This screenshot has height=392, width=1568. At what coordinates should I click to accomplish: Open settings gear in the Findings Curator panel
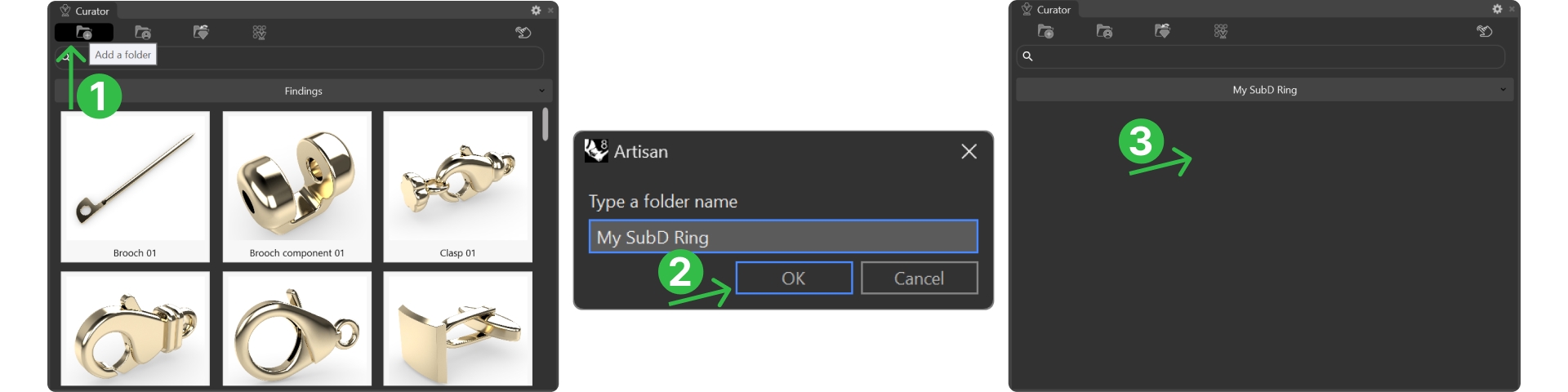pos(536,11)
